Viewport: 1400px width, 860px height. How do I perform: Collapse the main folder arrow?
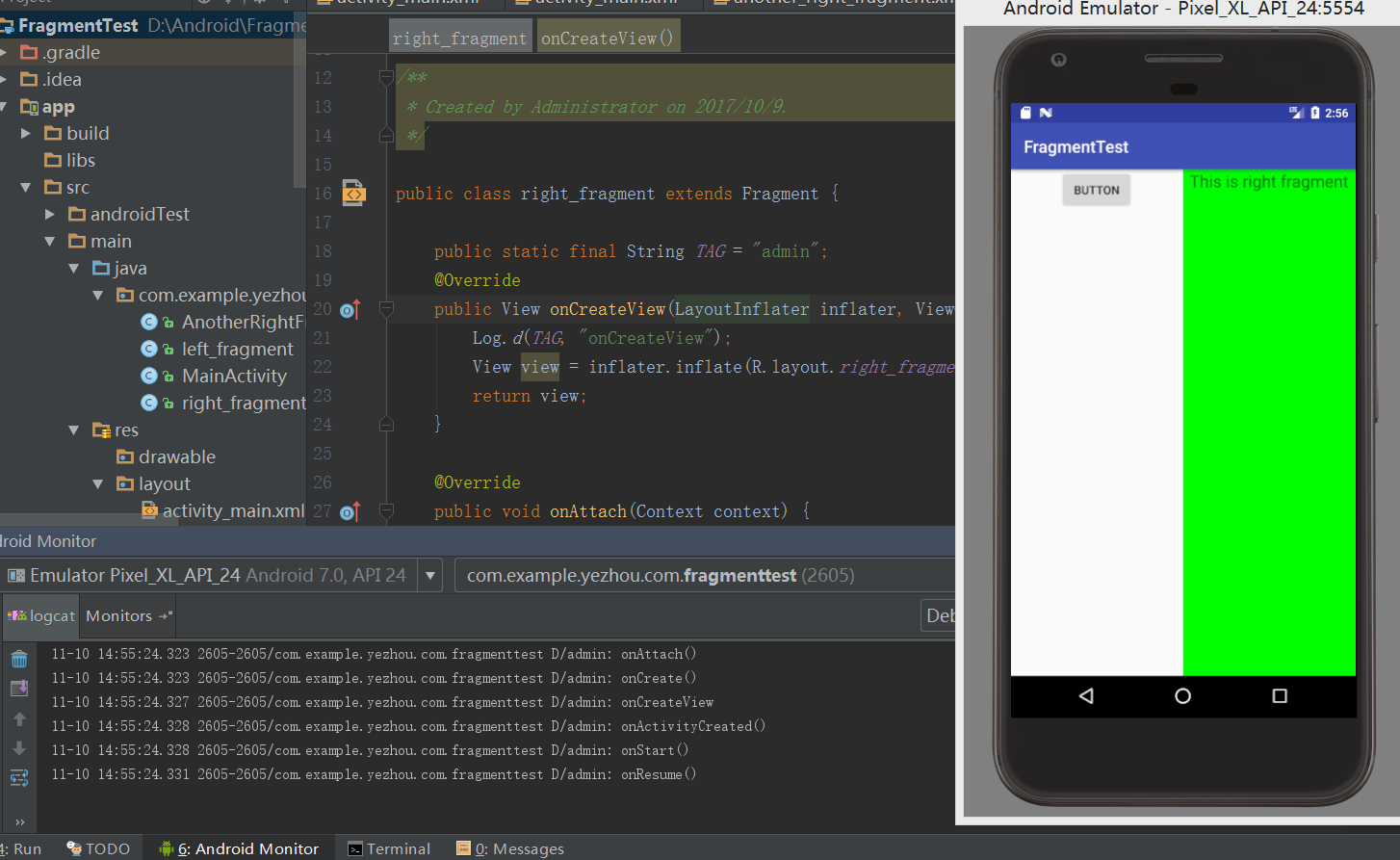[50, 241]
